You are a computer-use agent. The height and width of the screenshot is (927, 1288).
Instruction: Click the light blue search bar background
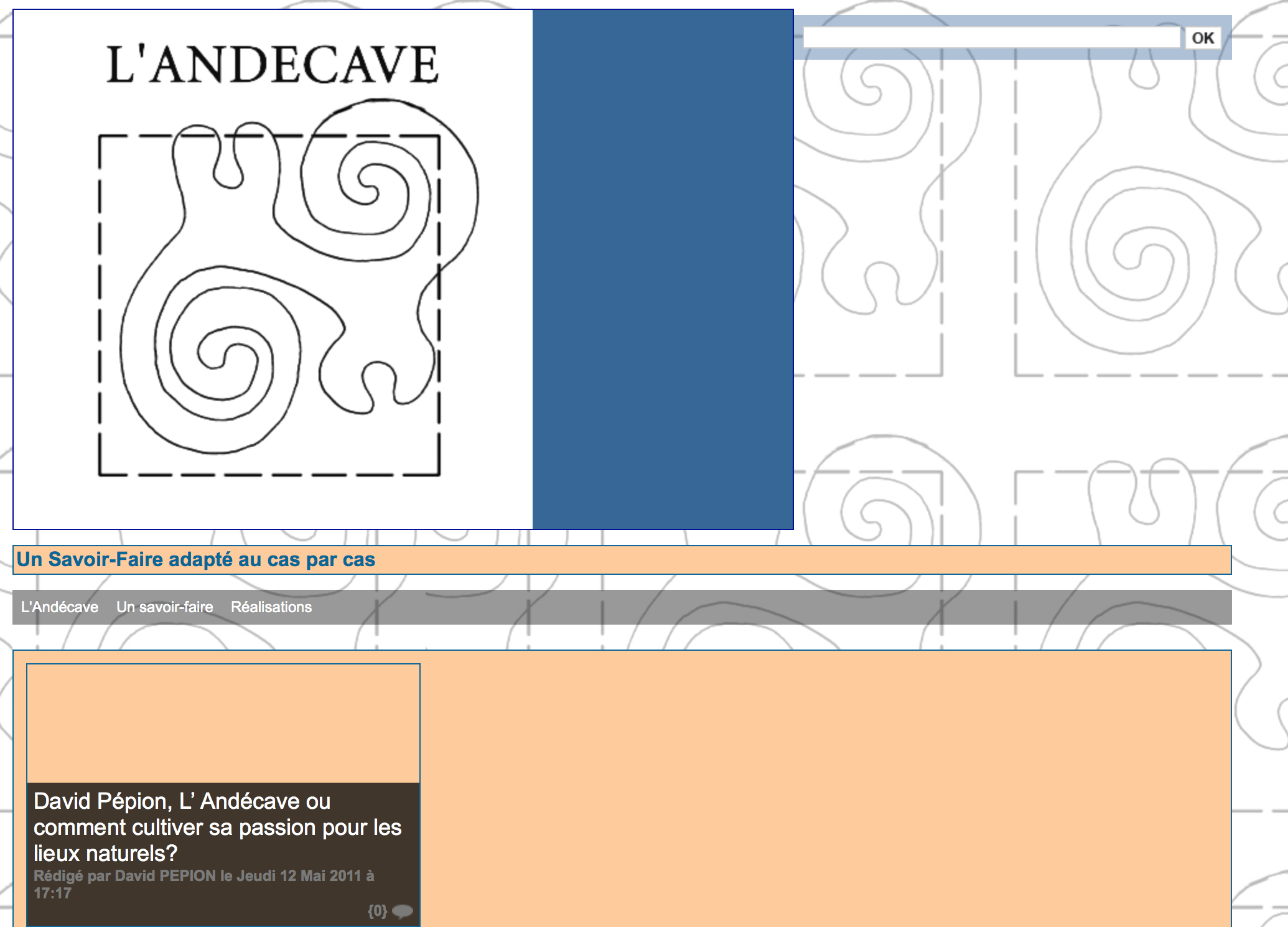coord(996,54)
